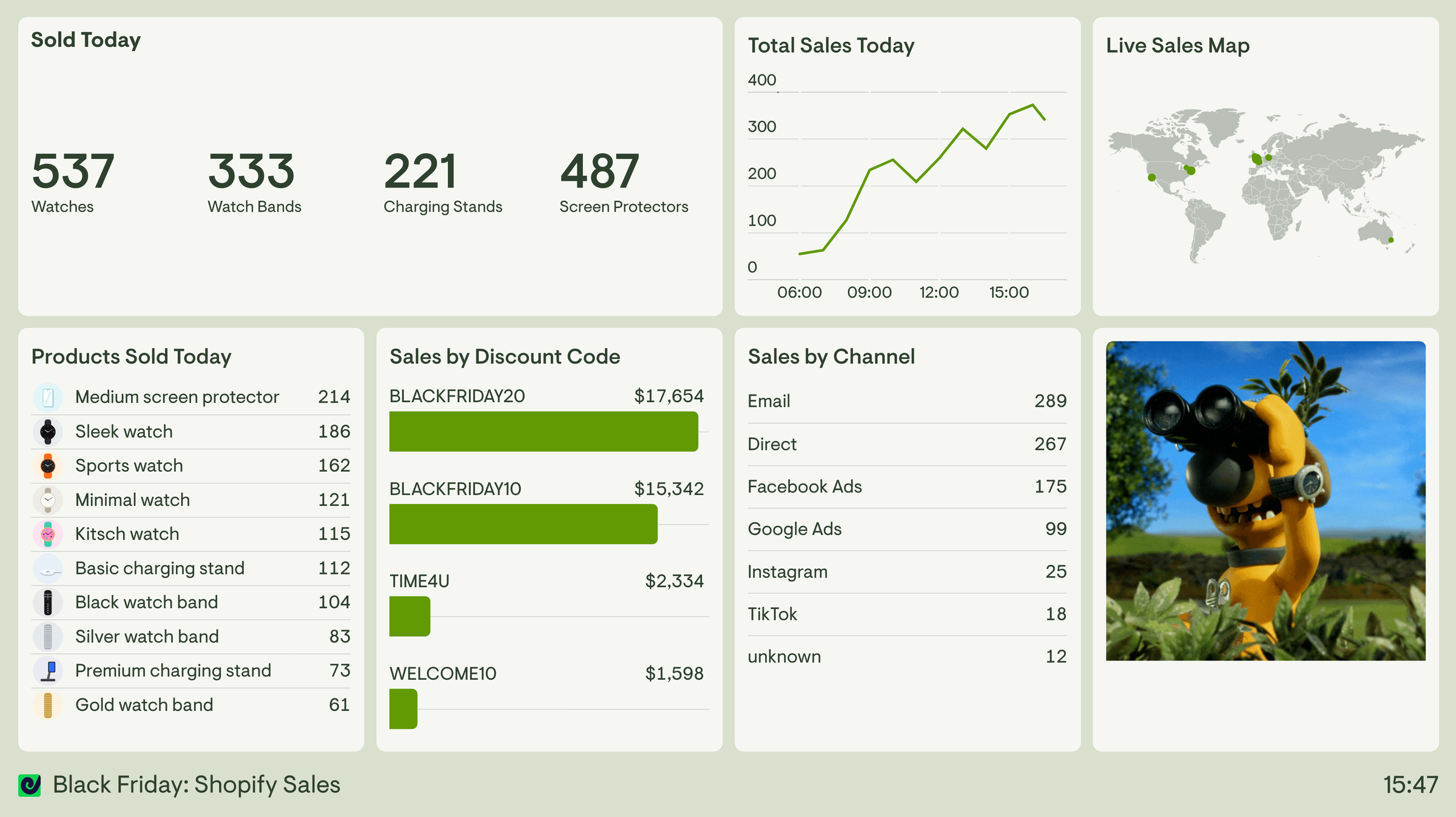This screenshot has height=817, width=1456.
Task: Click the US west coast sales dot
Action: click(x=1152, y=178)
